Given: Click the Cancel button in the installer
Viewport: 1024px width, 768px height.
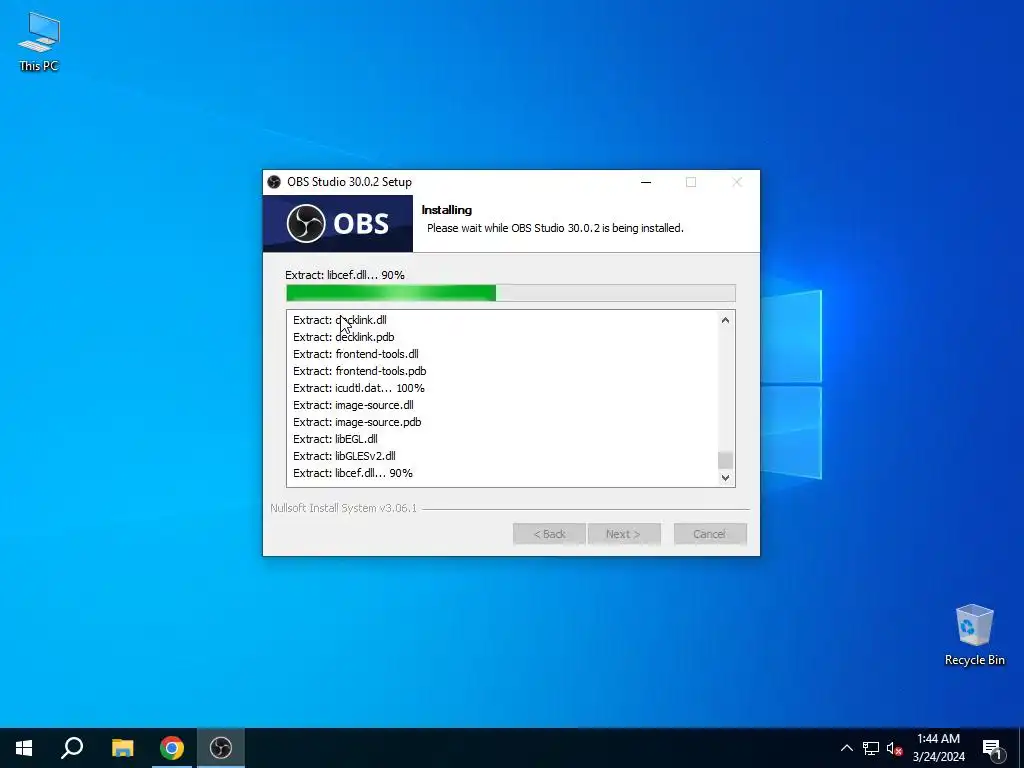Looking at the screenshot, I should click(710, 534).
